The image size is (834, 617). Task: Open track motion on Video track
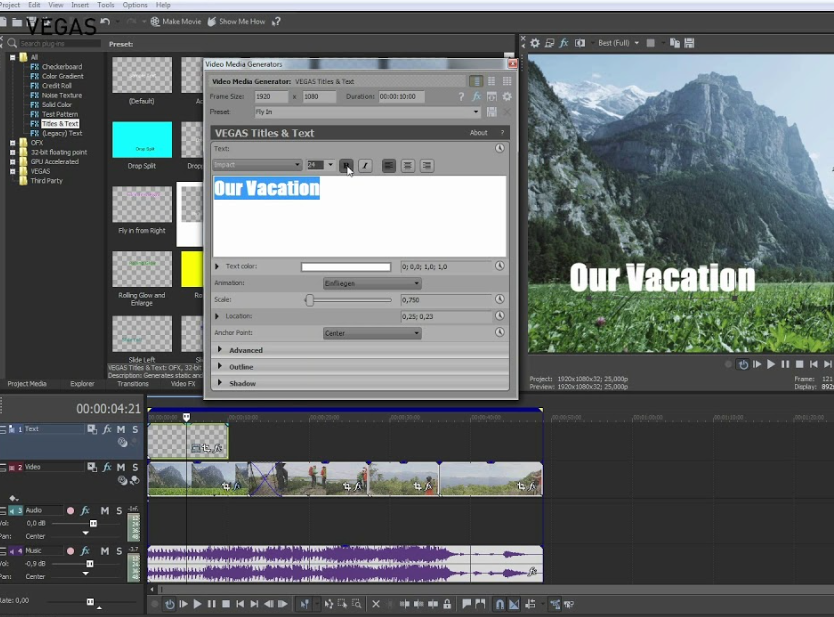point(91,467)
